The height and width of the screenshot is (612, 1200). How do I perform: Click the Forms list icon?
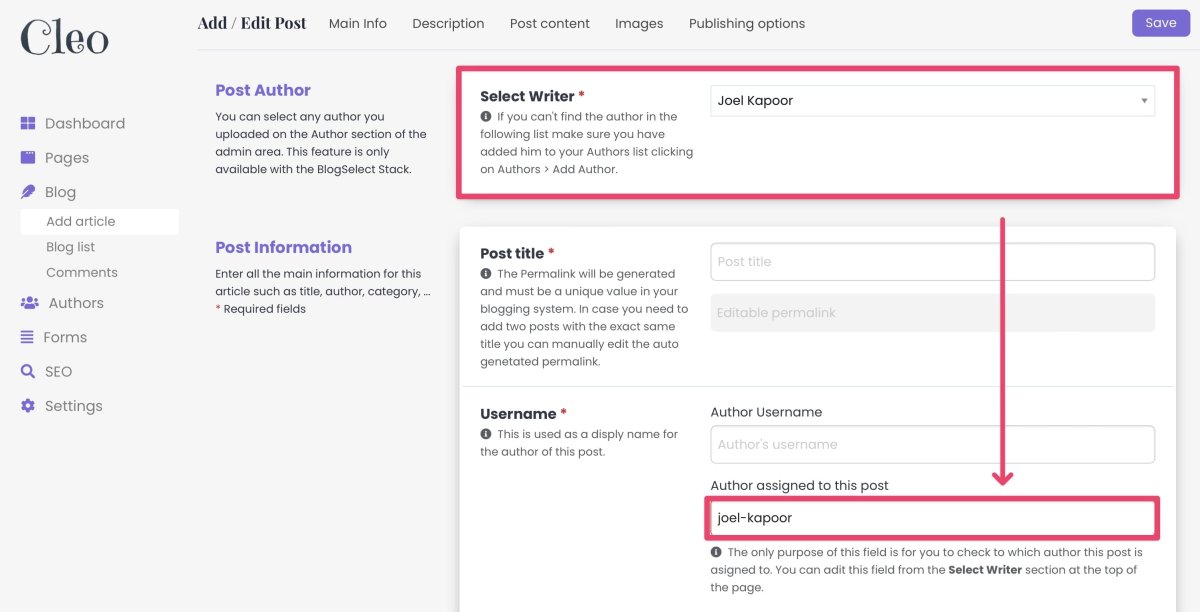coord(27,337)
